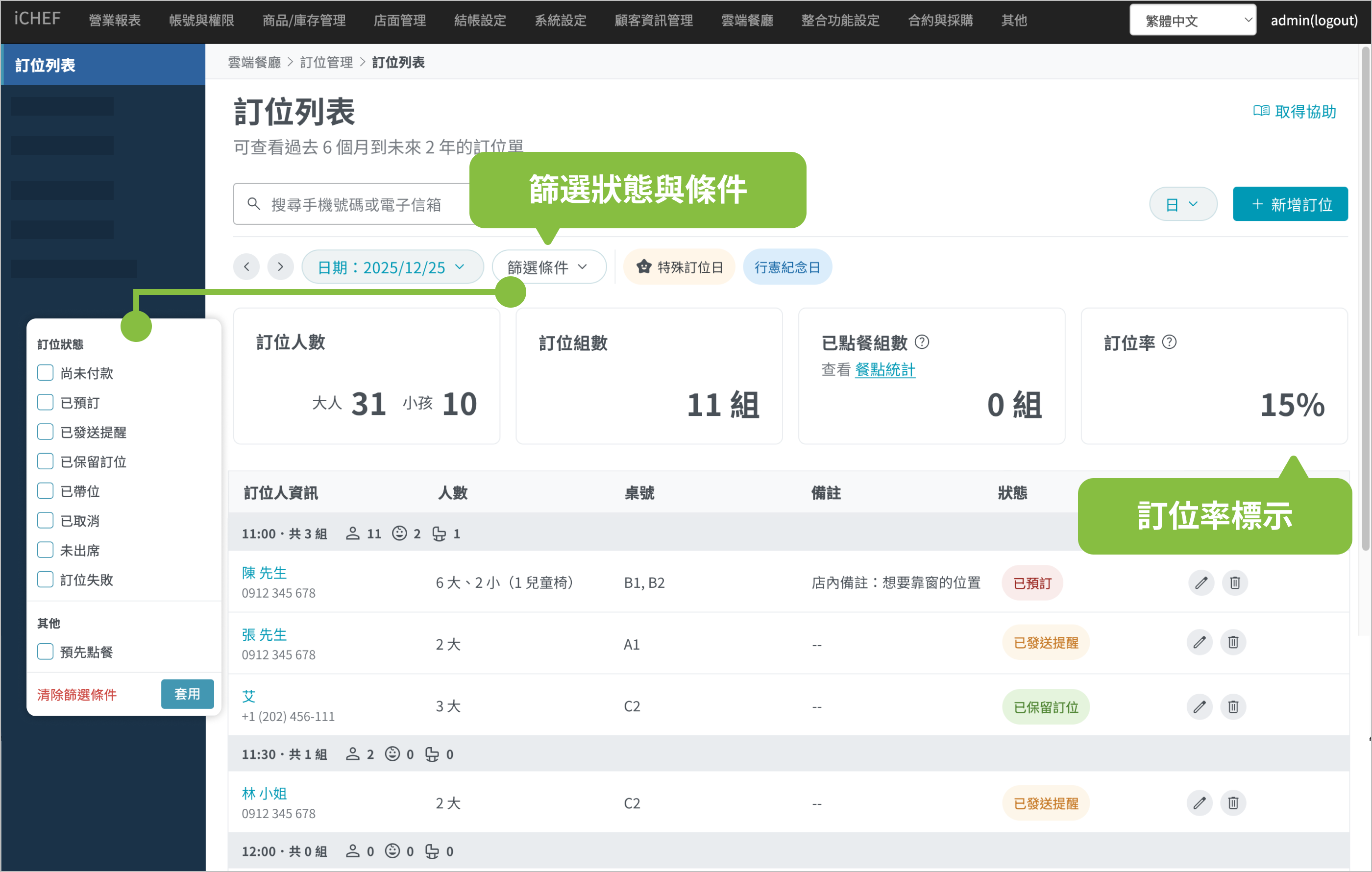Click help icon beside 訂位率
The image size is (1372, 872).
click(1169, 342)
